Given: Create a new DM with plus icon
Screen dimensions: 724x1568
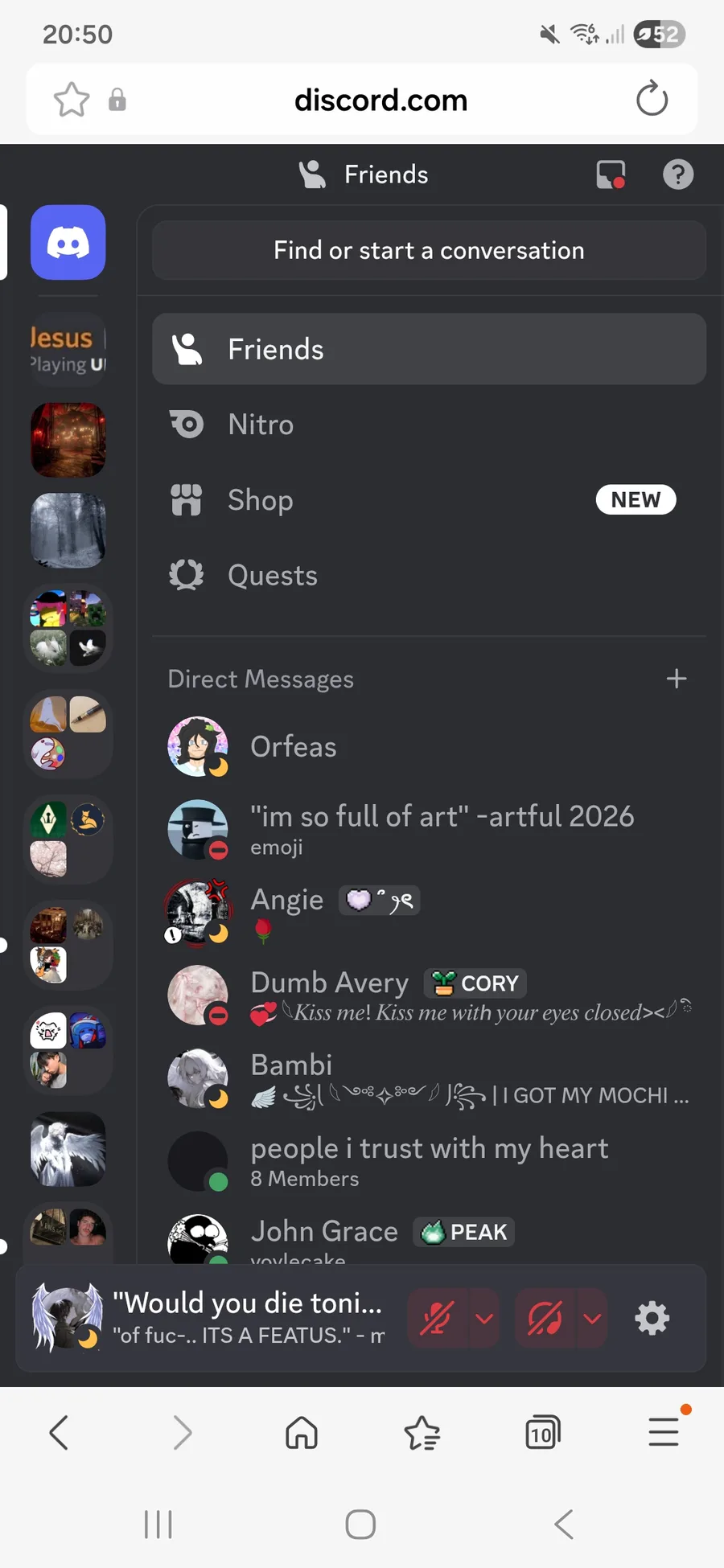Looking at the screenshot, I should (x=677, y=679).
